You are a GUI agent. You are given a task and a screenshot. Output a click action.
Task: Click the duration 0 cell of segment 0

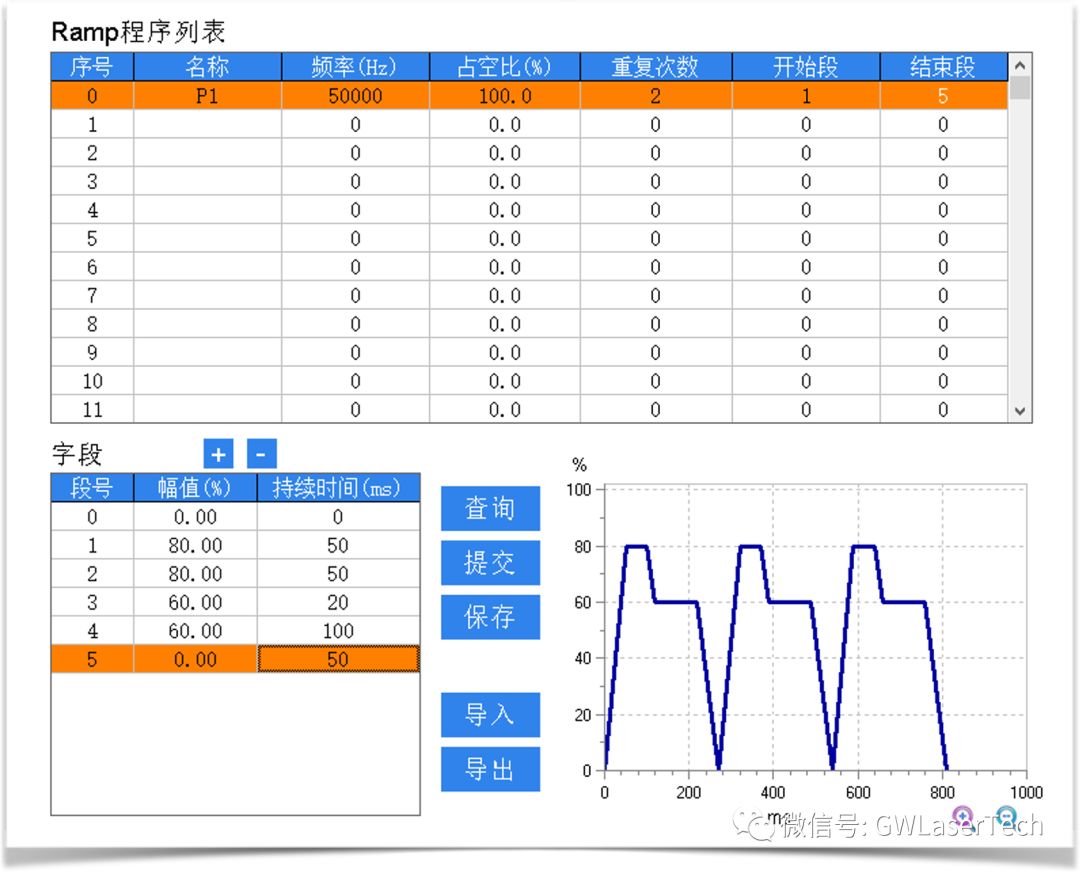[338, 517]
